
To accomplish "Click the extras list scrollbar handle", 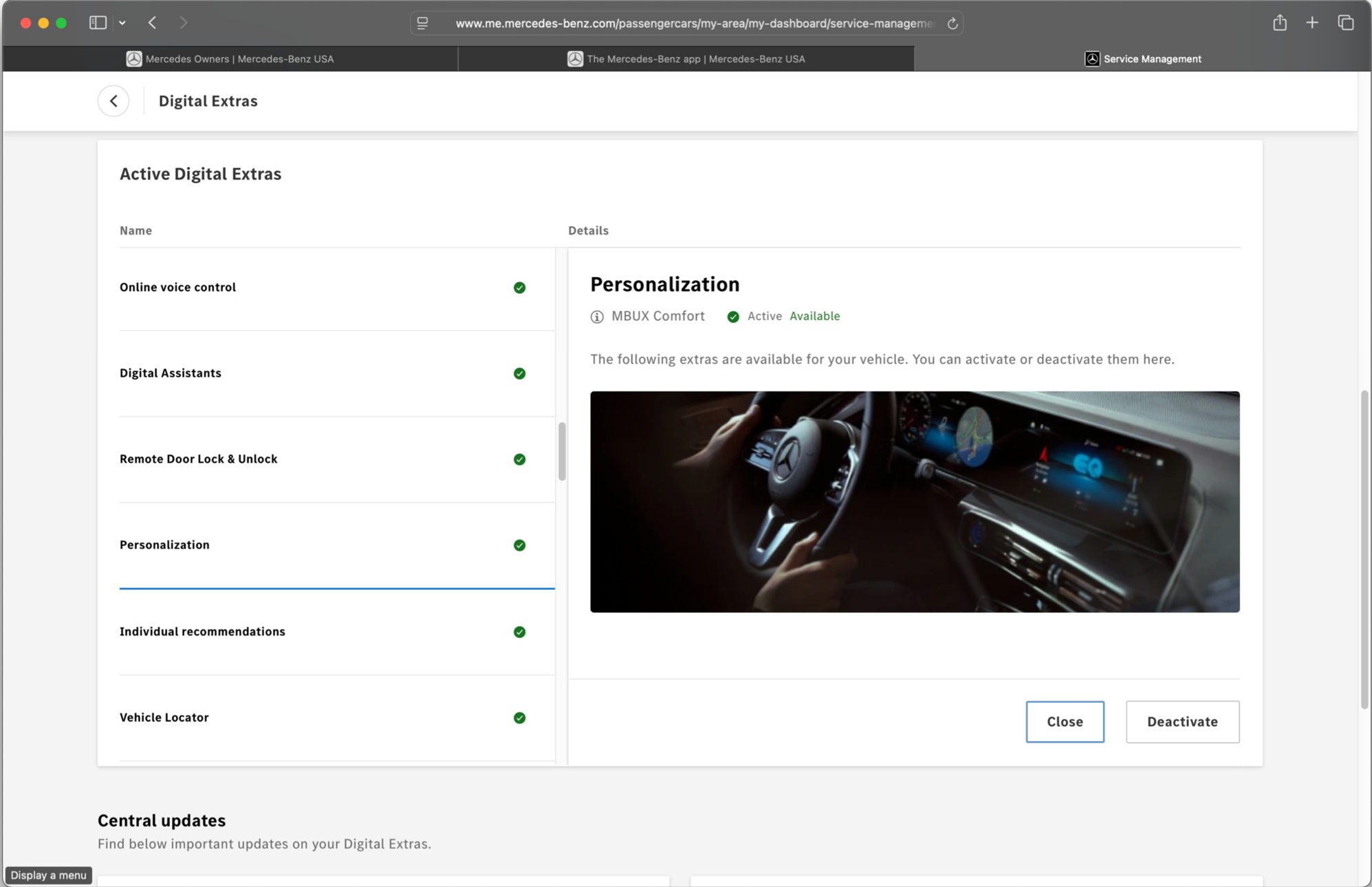I will pos(562,451).
